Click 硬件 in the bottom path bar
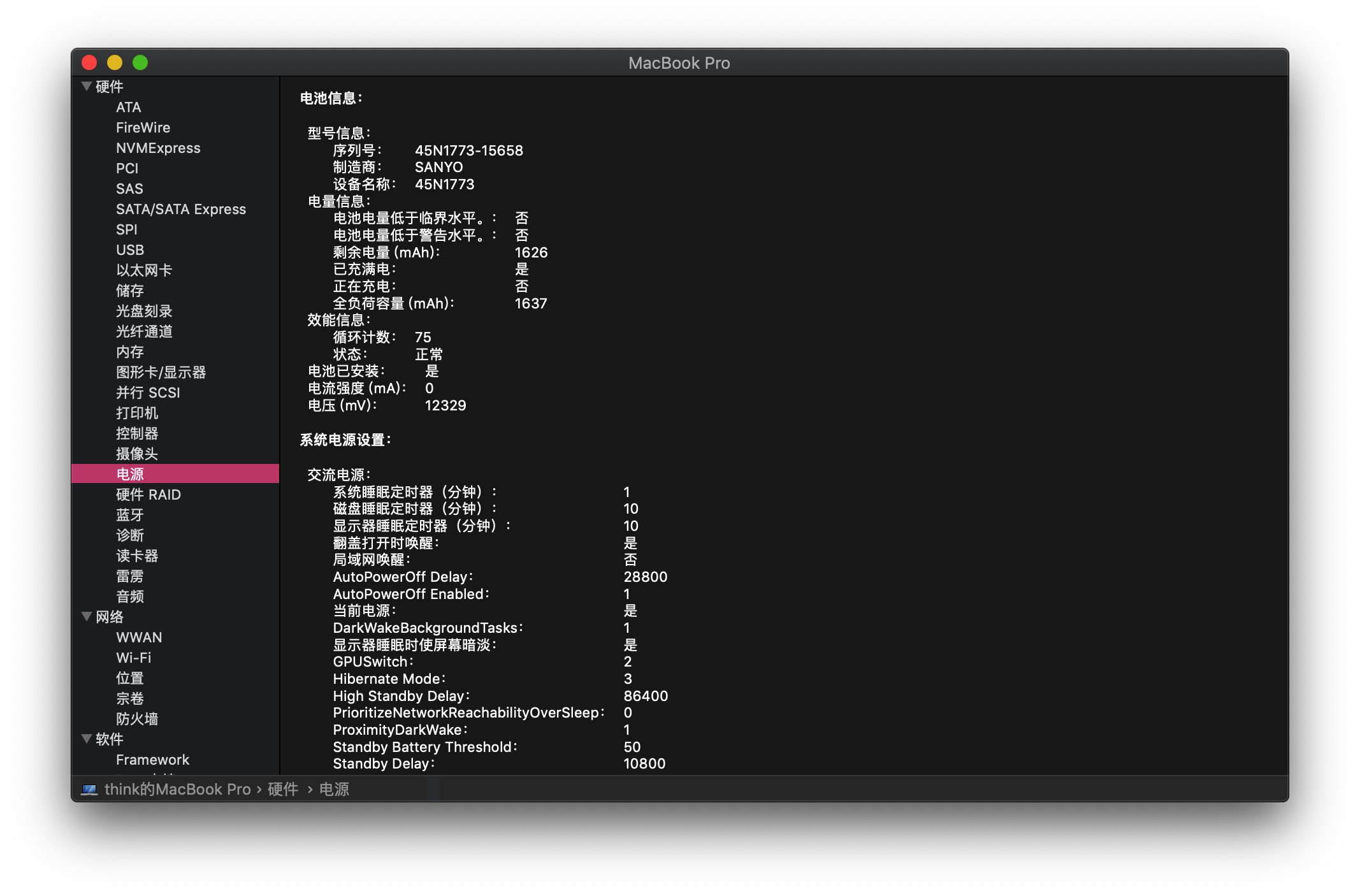1360x896 pixels. click(x=283, y=790)
